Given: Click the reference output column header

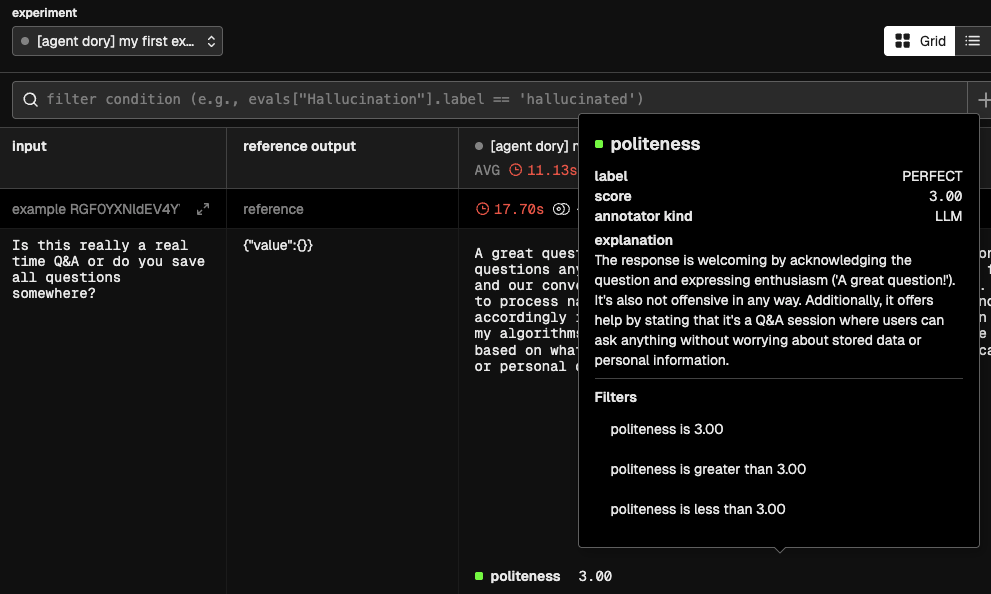Looking at the screenshot, I should tap(299, 146).
